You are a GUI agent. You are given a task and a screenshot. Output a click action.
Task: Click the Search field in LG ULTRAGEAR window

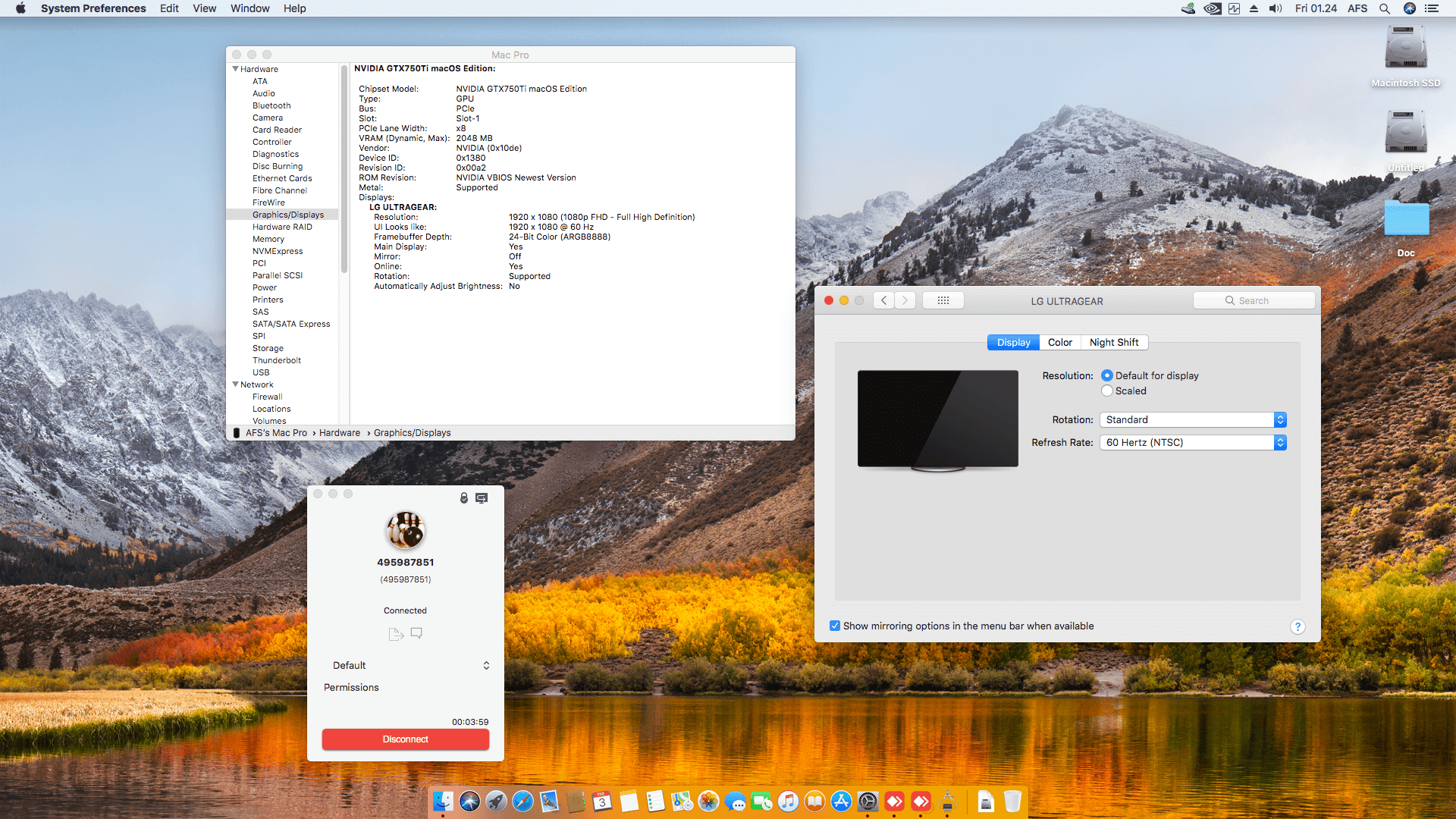pos(1254,301)
